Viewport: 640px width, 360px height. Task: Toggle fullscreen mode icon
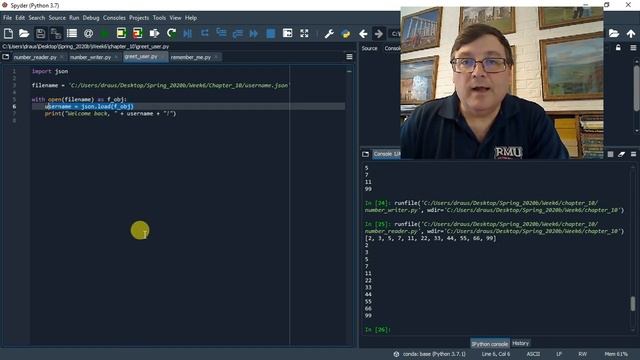pos(304,33)
